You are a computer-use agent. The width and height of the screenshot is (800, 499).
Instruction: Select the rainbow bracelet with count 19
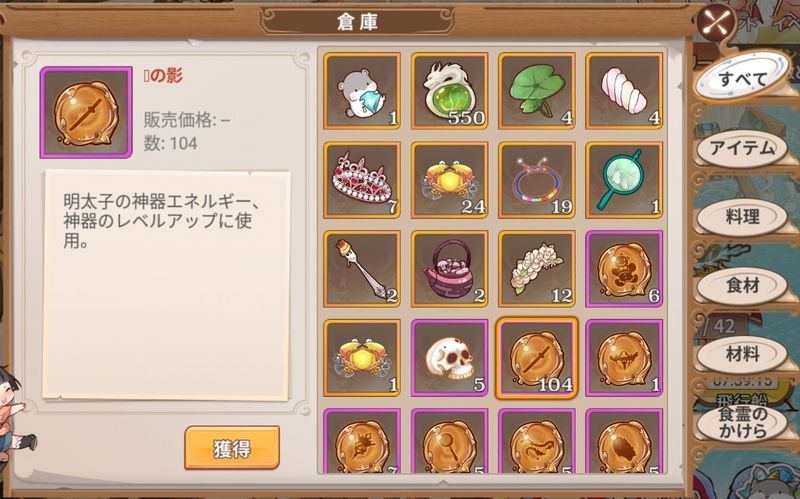pyautogui.click(x=537, y=180)
